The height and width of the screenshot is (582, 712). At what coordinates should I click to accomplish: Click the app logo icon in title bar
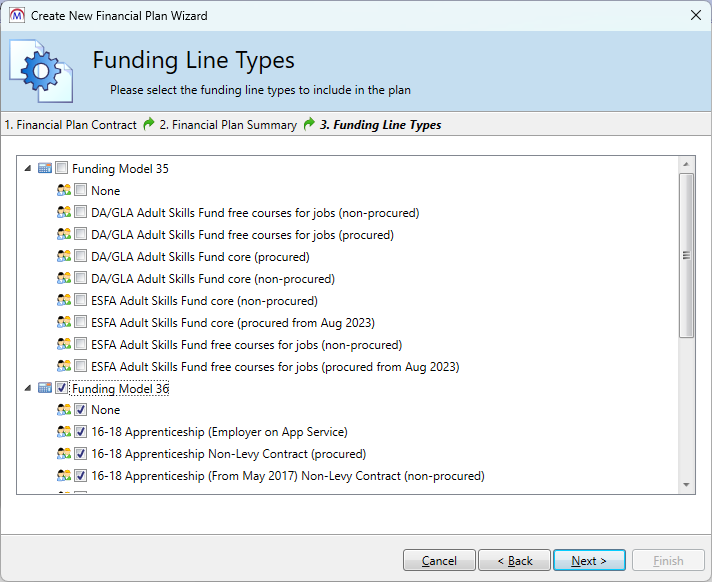point(15,15)
